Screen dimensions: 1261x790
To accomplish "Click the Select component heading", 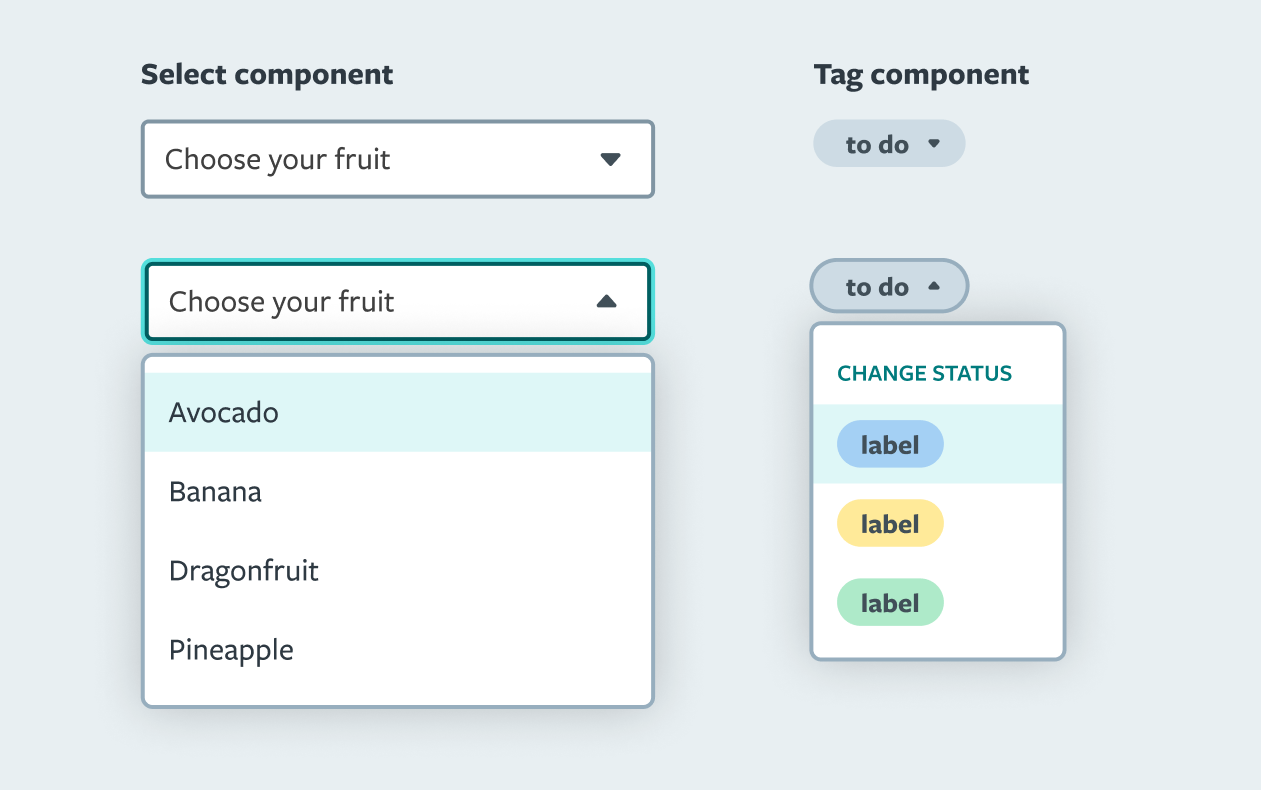I will pyautogui.click(x=267, y=75).
